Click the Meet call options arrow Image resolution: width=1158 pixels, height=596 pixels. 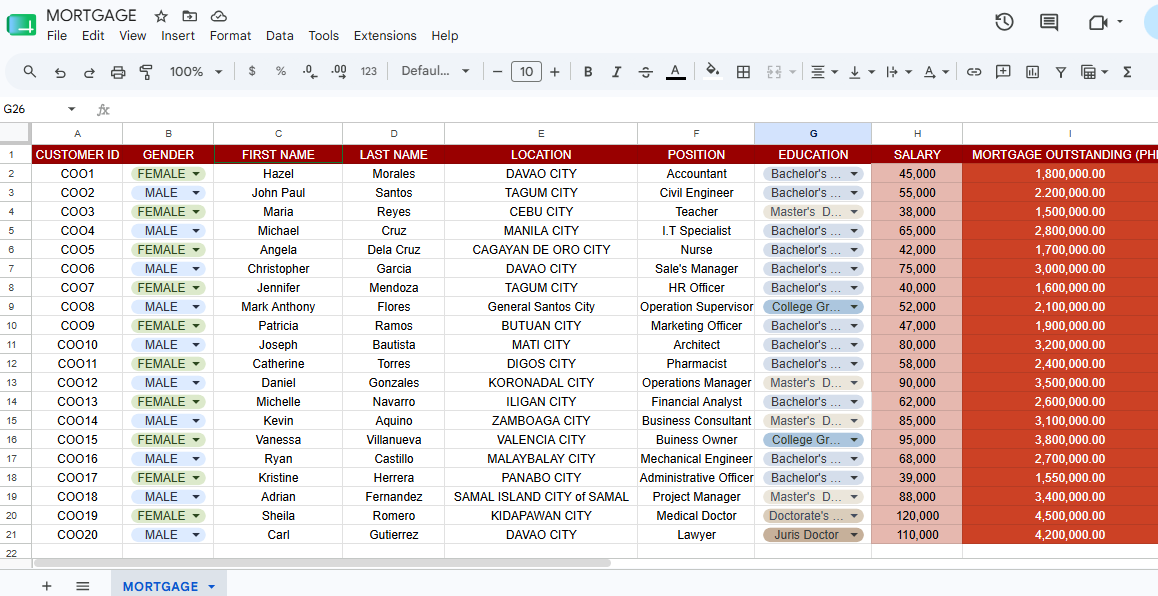click(x=1120, y=22)
